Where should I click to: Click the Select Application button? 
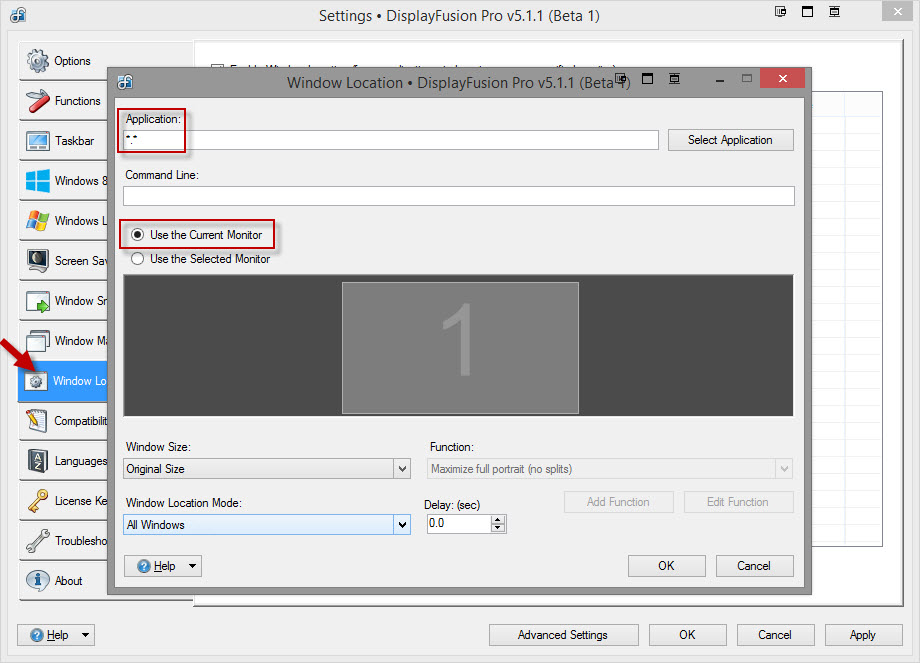pos(730,140)
